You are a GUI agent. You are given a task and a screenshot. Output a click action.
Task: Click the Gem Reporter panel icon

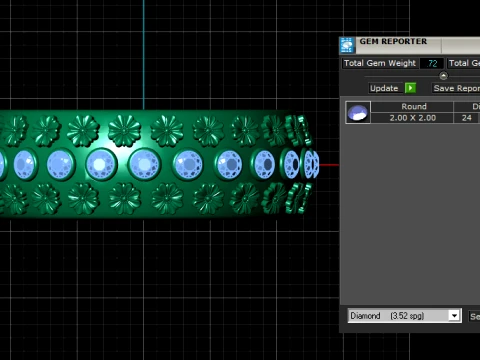pyautogui.click(x=347, y=45)
